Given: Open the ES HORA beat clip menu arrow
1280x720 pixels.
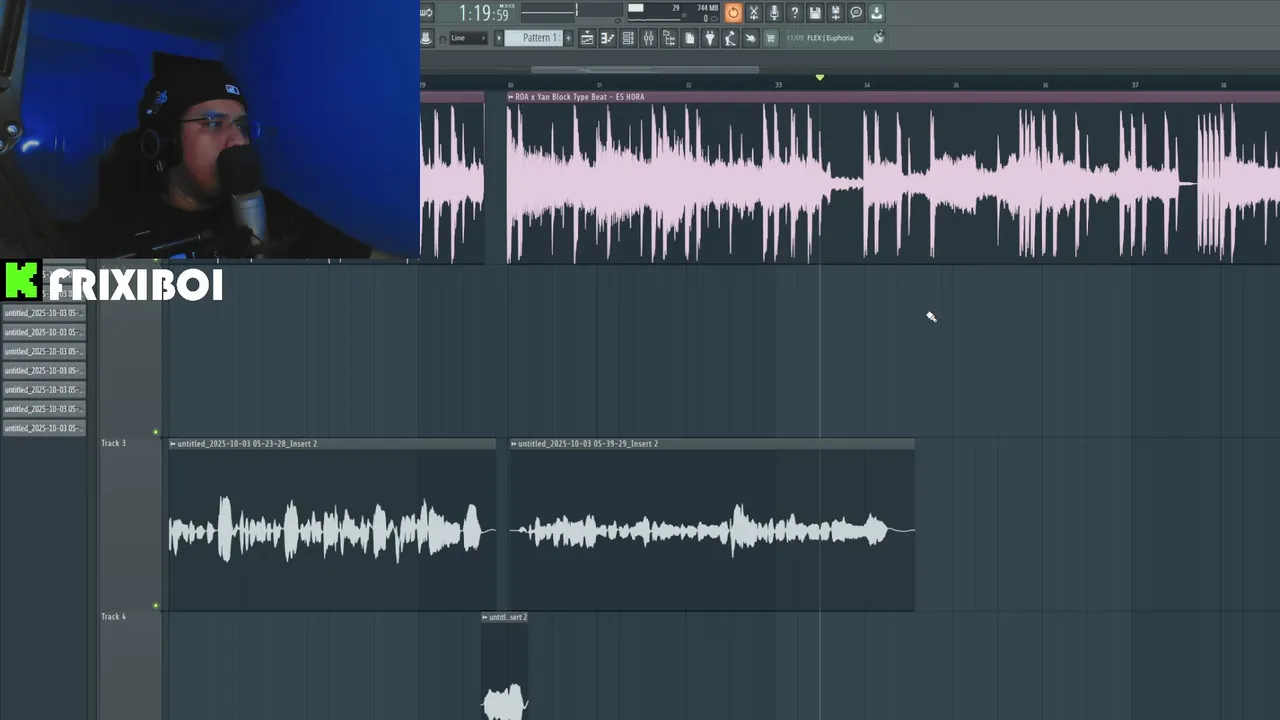Looking at the screenshot, I should tap(511, 97).
